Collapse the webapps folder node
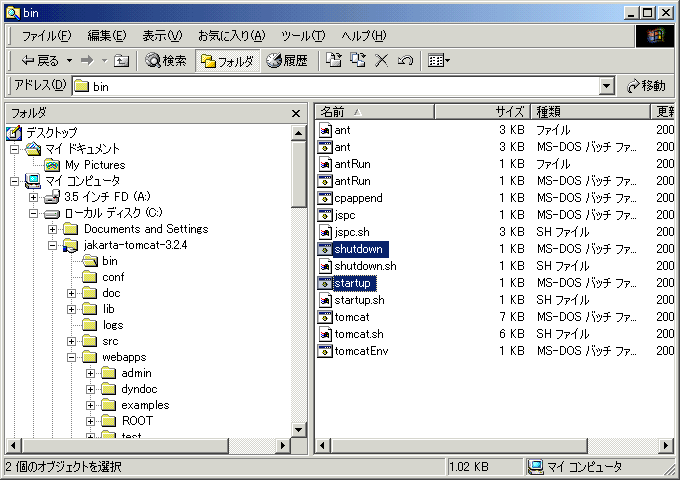Viewport: 680px width, 480px height. pos(72,358)
